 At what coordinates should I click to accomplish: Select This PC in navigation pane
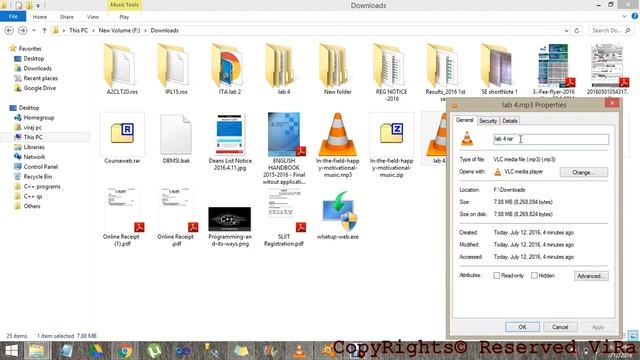[x=33, y=137]
